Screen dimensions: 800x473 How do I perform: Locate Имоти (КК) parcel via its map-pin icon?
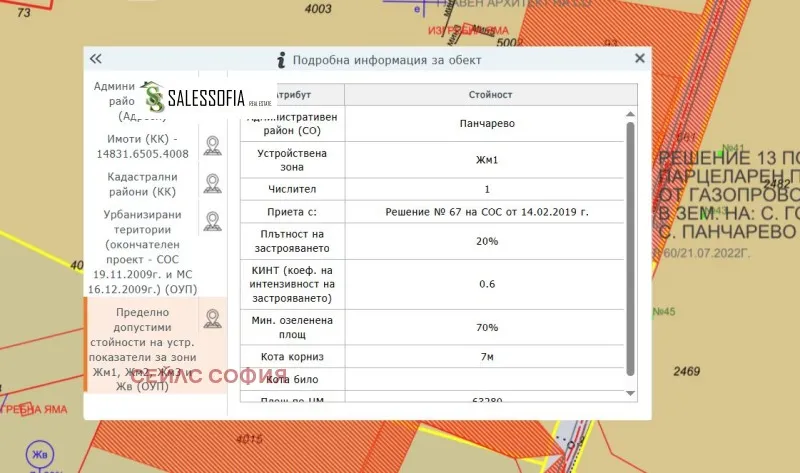(x=212, y=146)
